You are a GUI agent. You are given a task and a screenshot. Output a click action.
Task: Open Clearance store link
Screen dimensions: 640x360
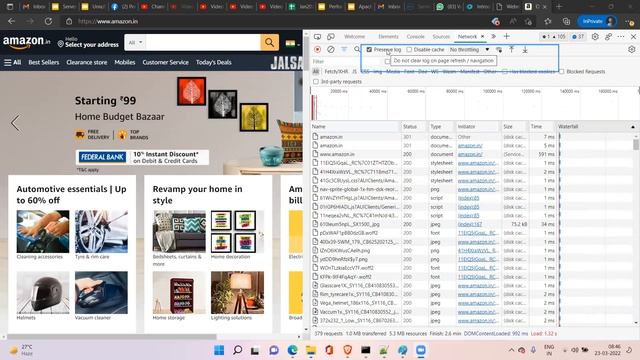click(x=87, y=62)
